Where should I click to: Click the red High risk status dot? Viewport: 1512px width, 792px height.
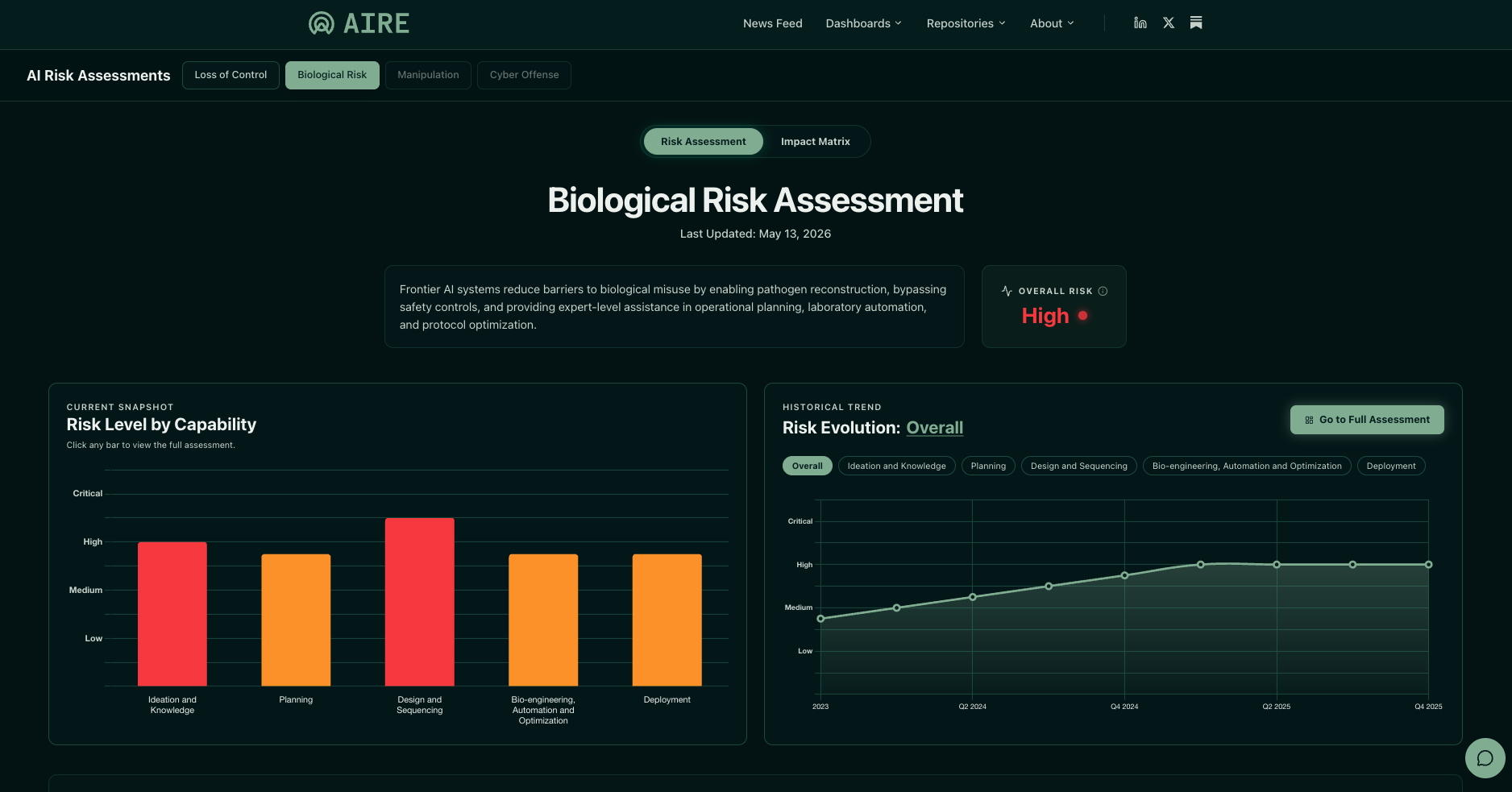[1082, 316]
